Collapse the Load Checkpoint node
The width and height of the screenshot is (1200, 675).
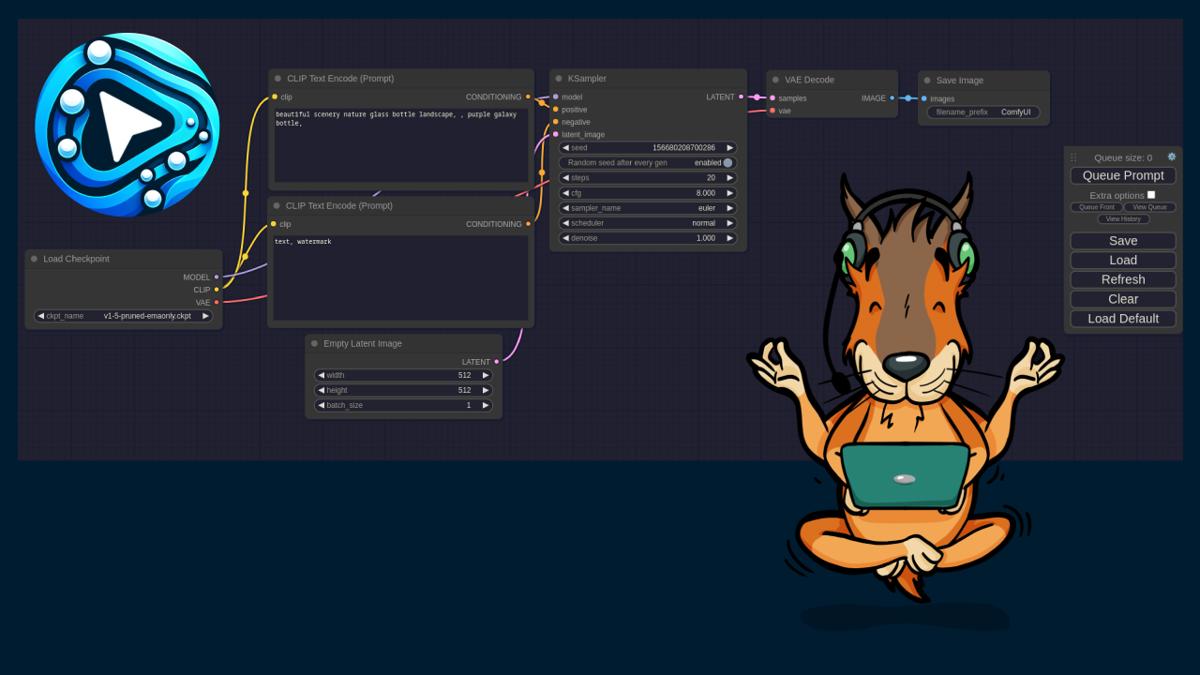pyautogui.click(x=32, y=258)
